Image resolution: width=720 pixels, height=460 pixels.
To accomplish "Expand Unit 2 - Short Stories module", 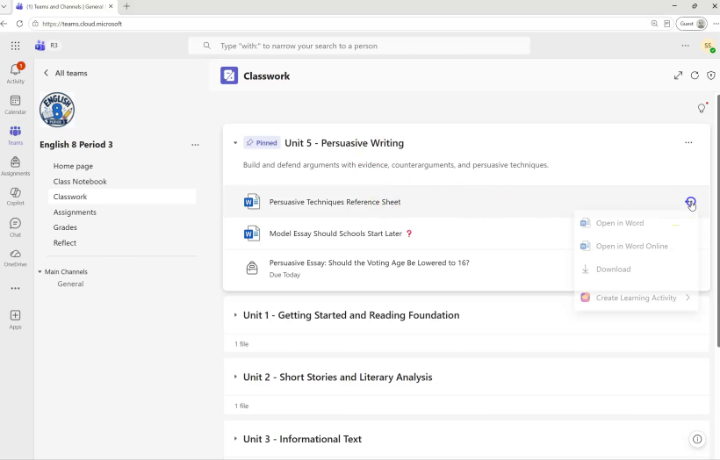I will [x=235, y=377].
